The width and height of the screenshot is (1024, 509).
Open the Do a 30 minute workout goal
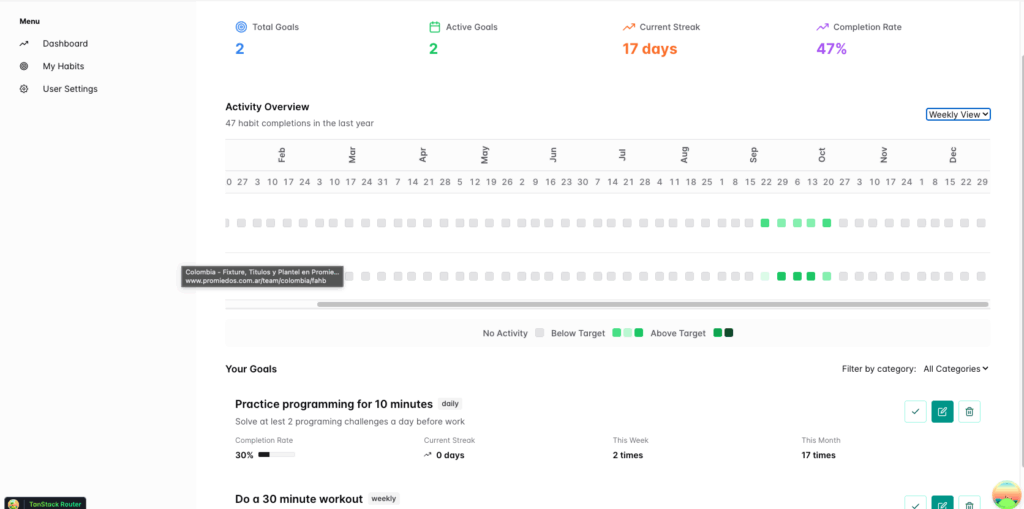(299, 498)
